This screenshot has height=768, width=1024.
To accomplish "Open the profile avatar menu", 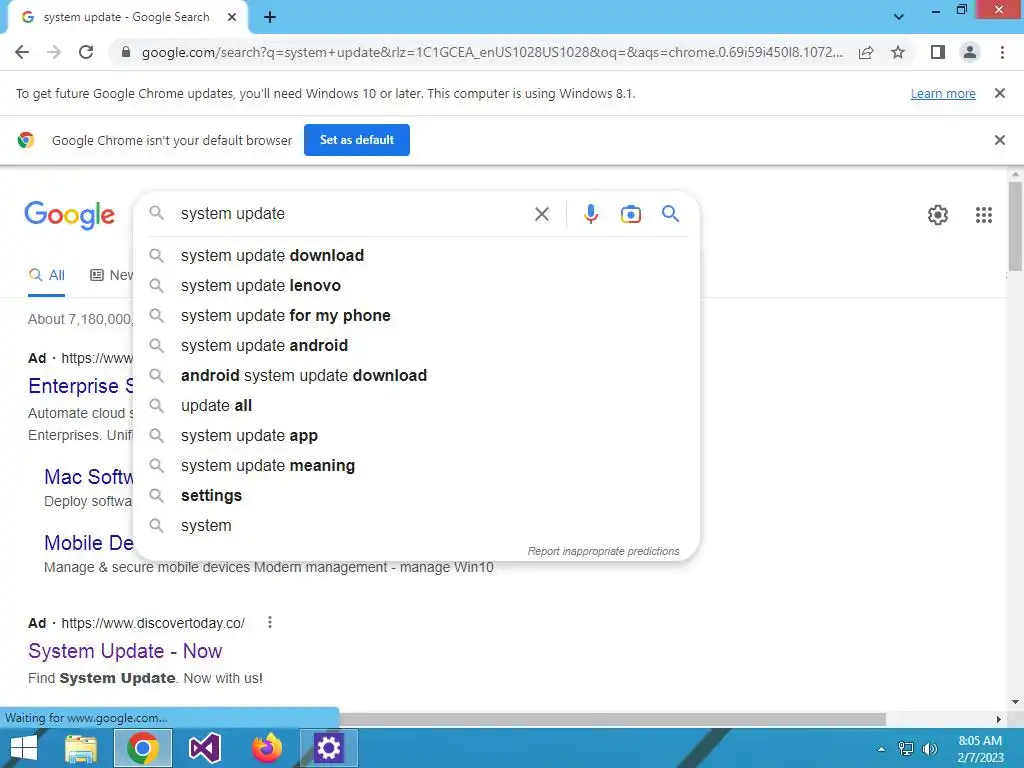I will [x=970, y=52].
